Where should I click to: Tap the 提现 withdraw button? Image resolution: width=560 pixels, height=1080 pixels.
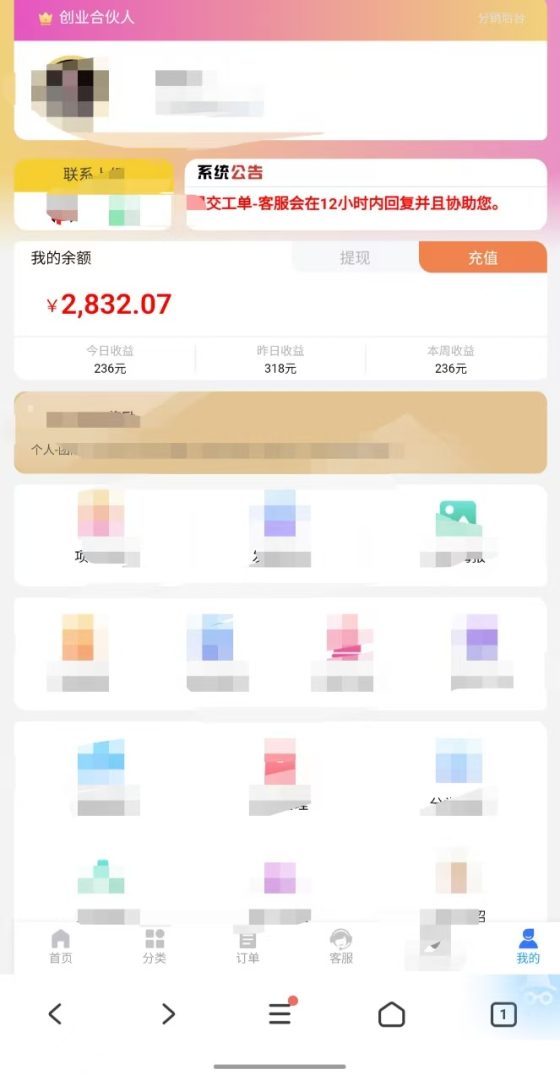pyautogui.click(x=355, y=258)
